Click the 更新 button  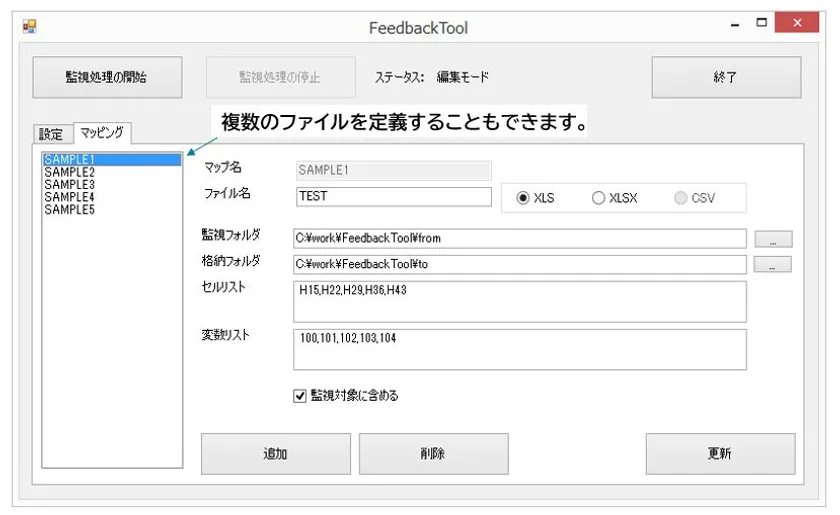[x=720, y=454]
